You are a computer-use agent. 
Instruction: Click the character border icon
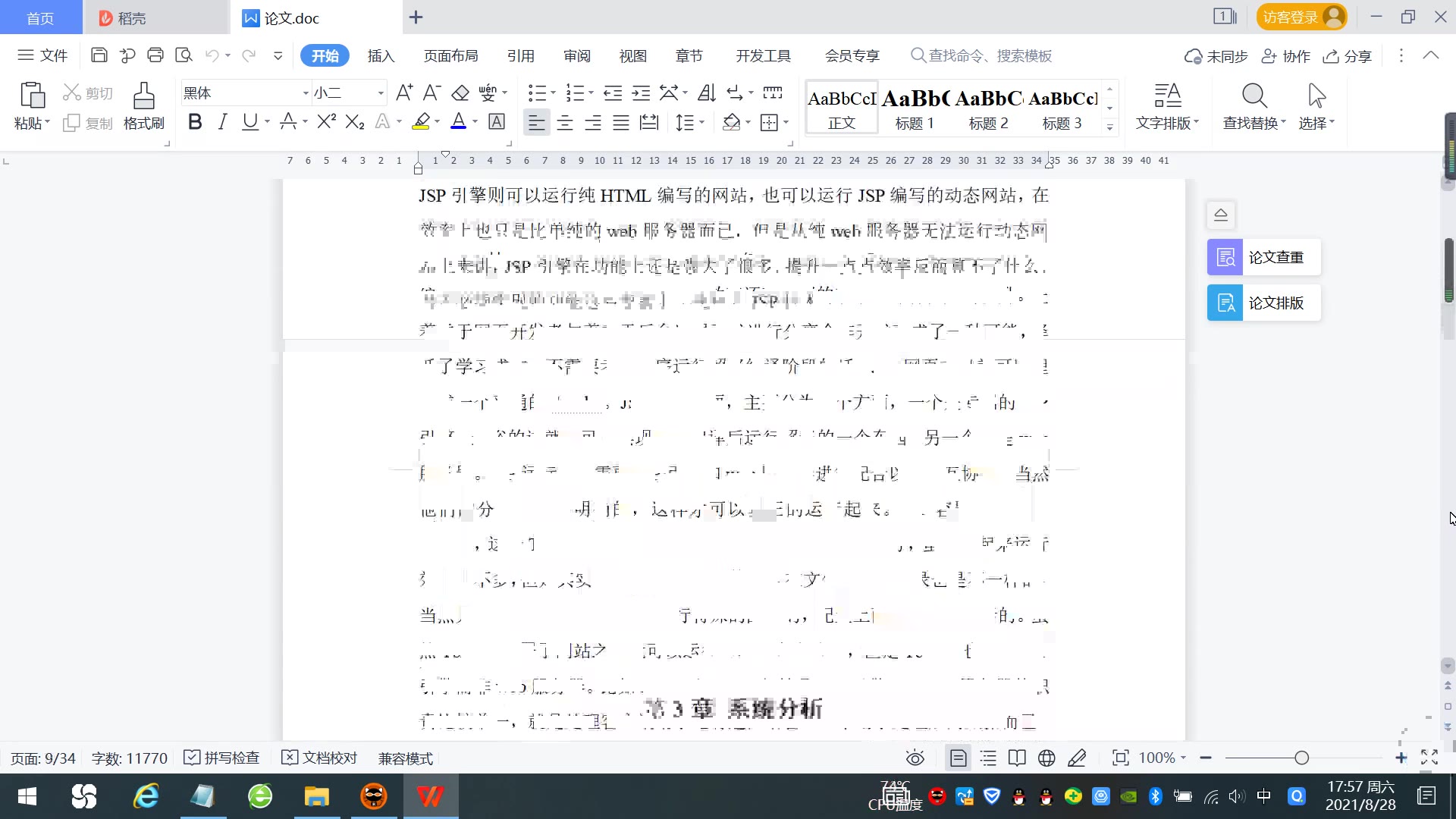point(497,121)
